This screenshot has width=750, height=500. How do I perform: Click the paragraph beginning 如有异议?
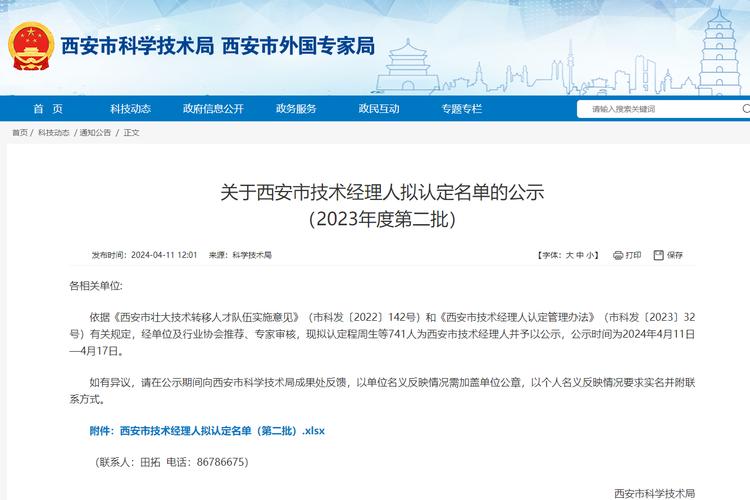pos(382,390)
